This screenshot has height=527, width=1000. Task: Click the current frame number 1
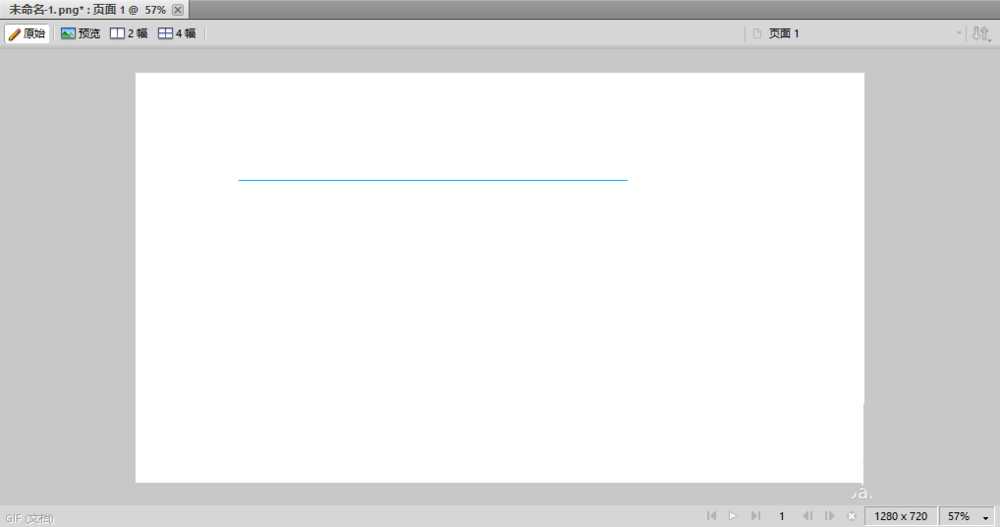781,516
